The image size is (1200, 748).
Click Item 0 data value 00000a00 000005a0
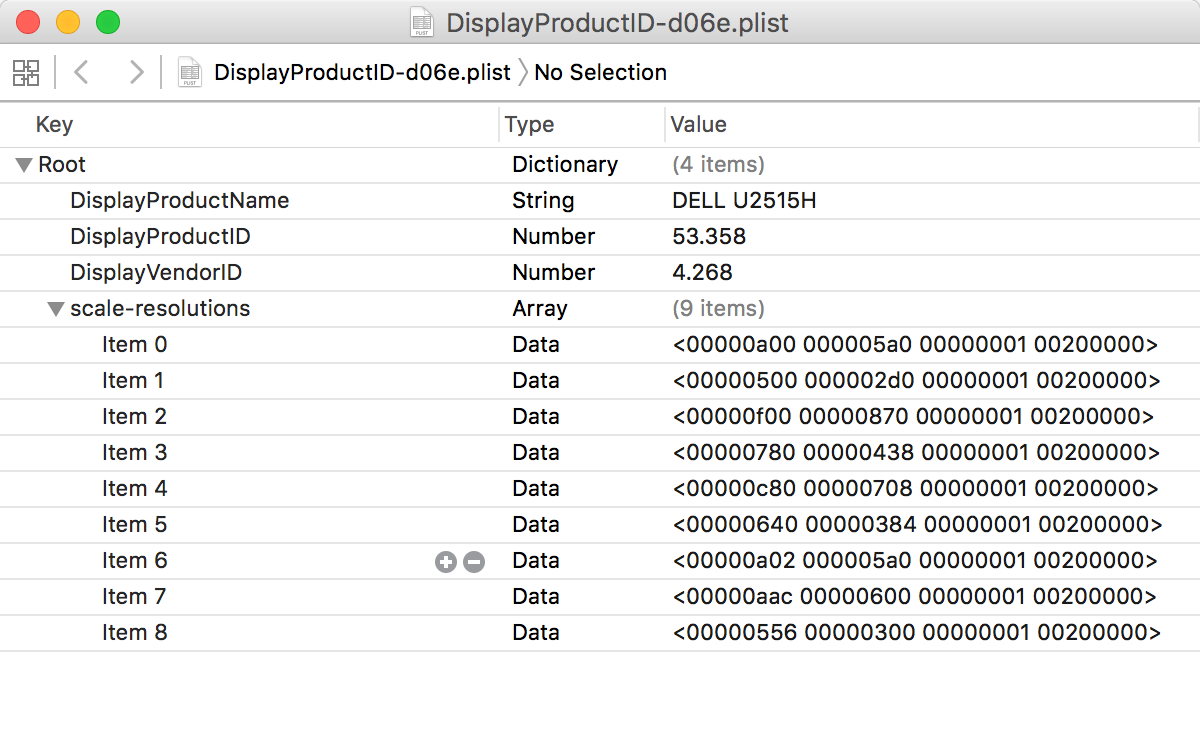[x=915, y=345]
